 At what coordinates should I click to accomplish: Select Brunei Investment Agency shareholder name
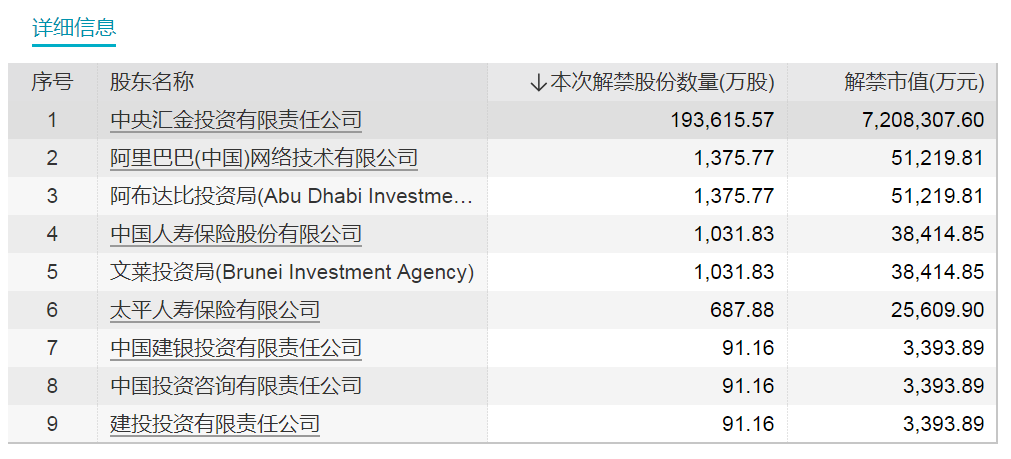click(291, 272)
